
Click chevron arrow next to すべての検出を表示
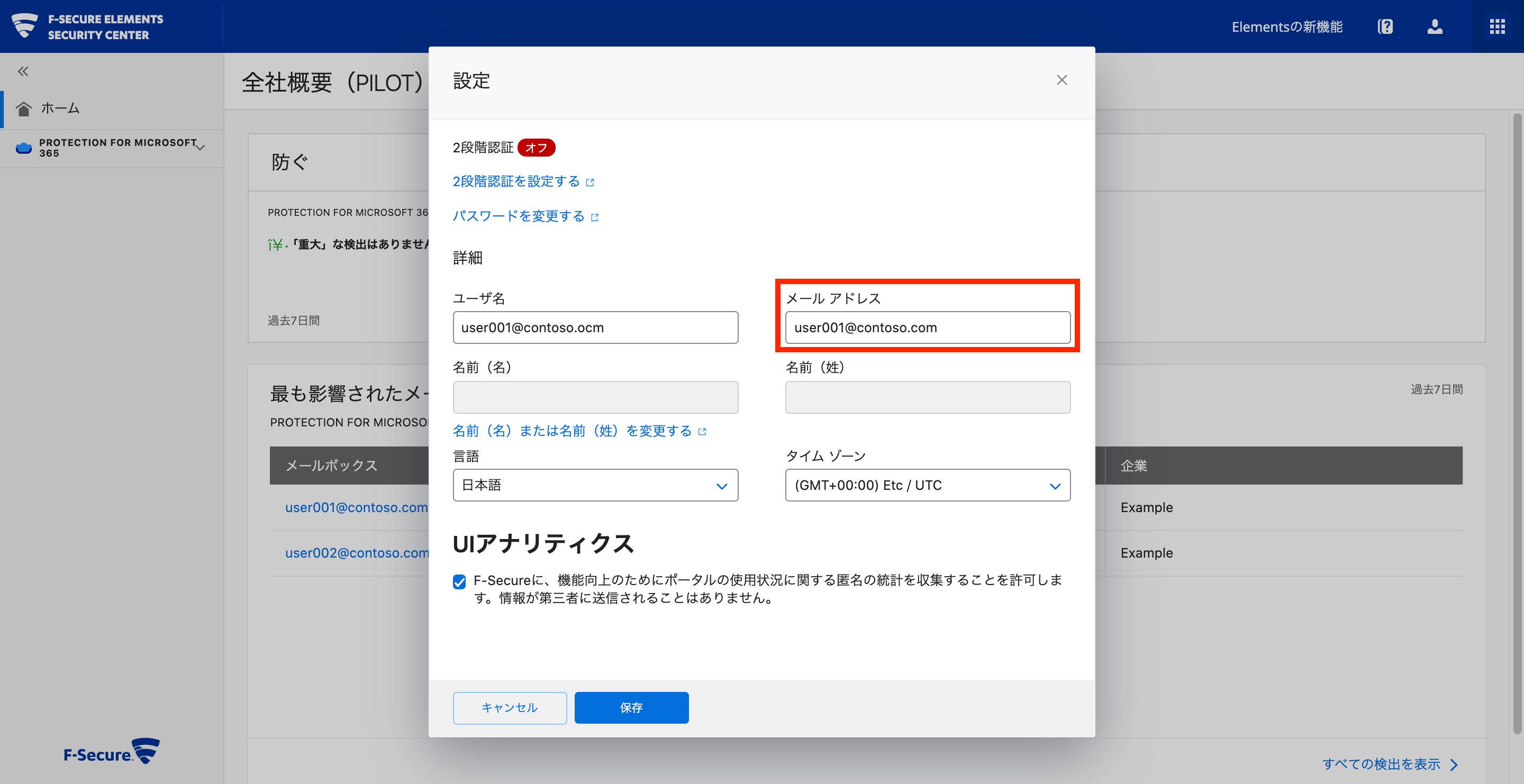coord(1454,764)
